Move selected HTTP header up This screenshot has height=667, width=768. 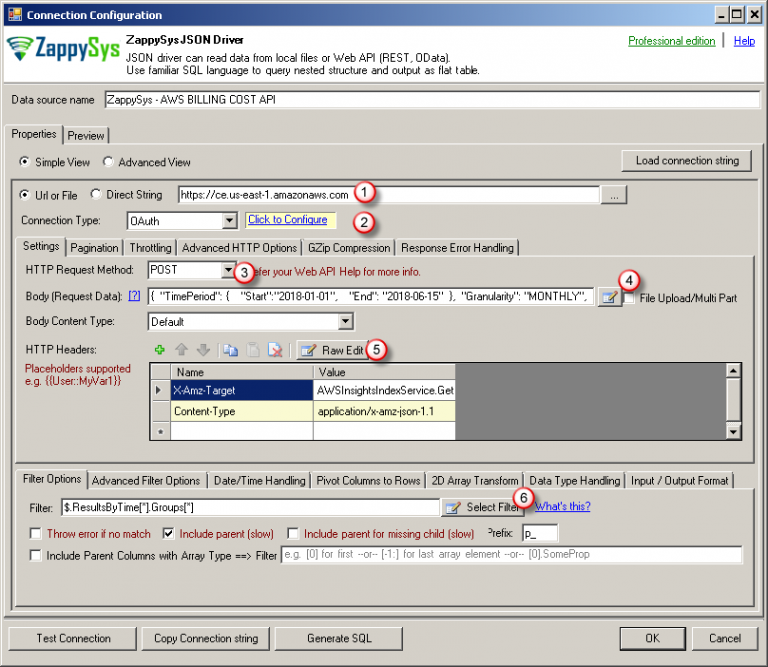coord(181,350)
